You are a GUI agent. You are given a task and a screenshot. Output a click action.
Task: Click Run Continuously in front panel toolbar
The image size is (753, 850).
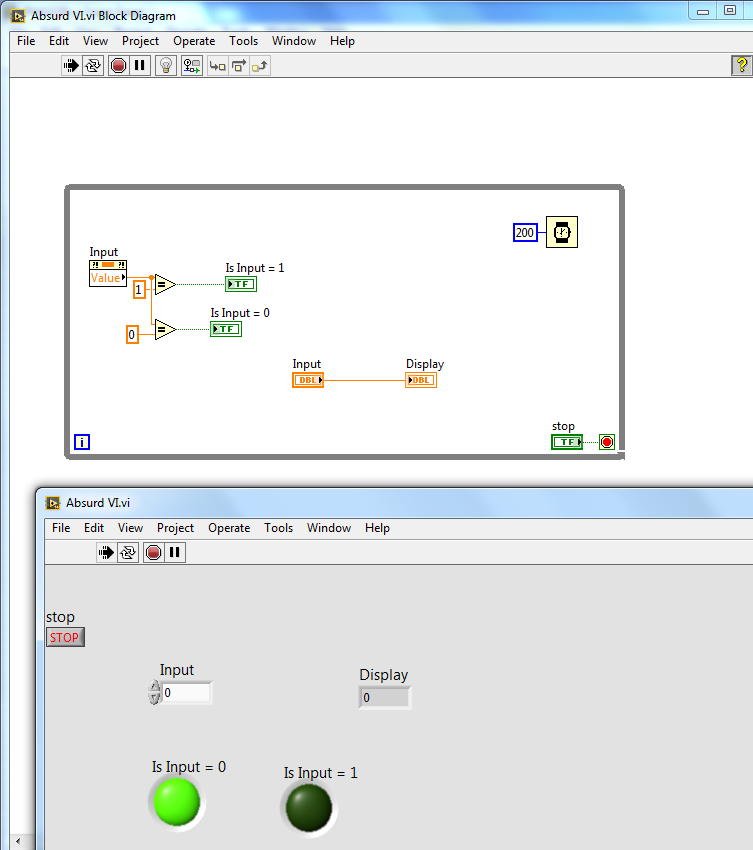(128, 552)
